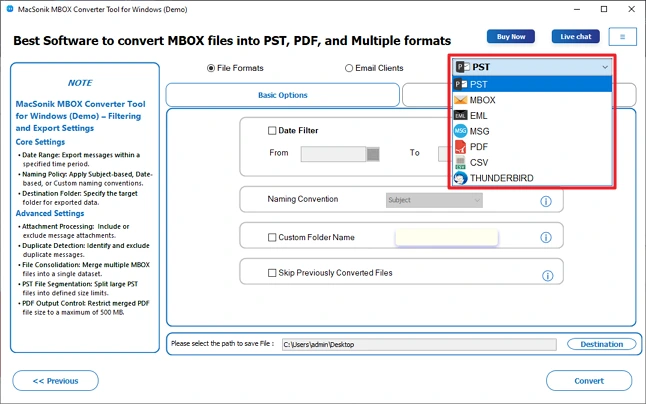Screen dimensions: 646x404
Task: Open the From date calendar picker
Action: [373, 154]
